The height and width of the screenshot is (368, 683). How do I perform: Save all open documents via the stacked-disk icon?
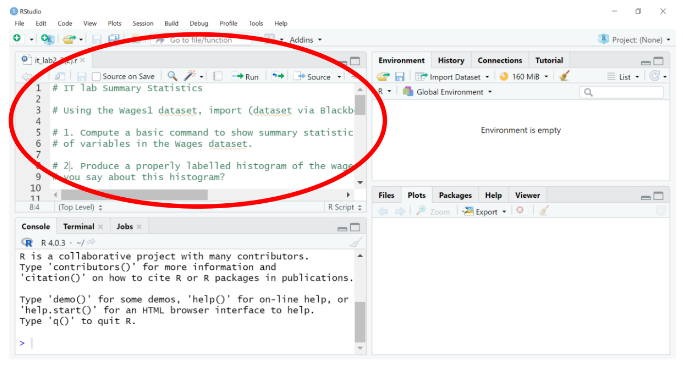tap(114, 39)
